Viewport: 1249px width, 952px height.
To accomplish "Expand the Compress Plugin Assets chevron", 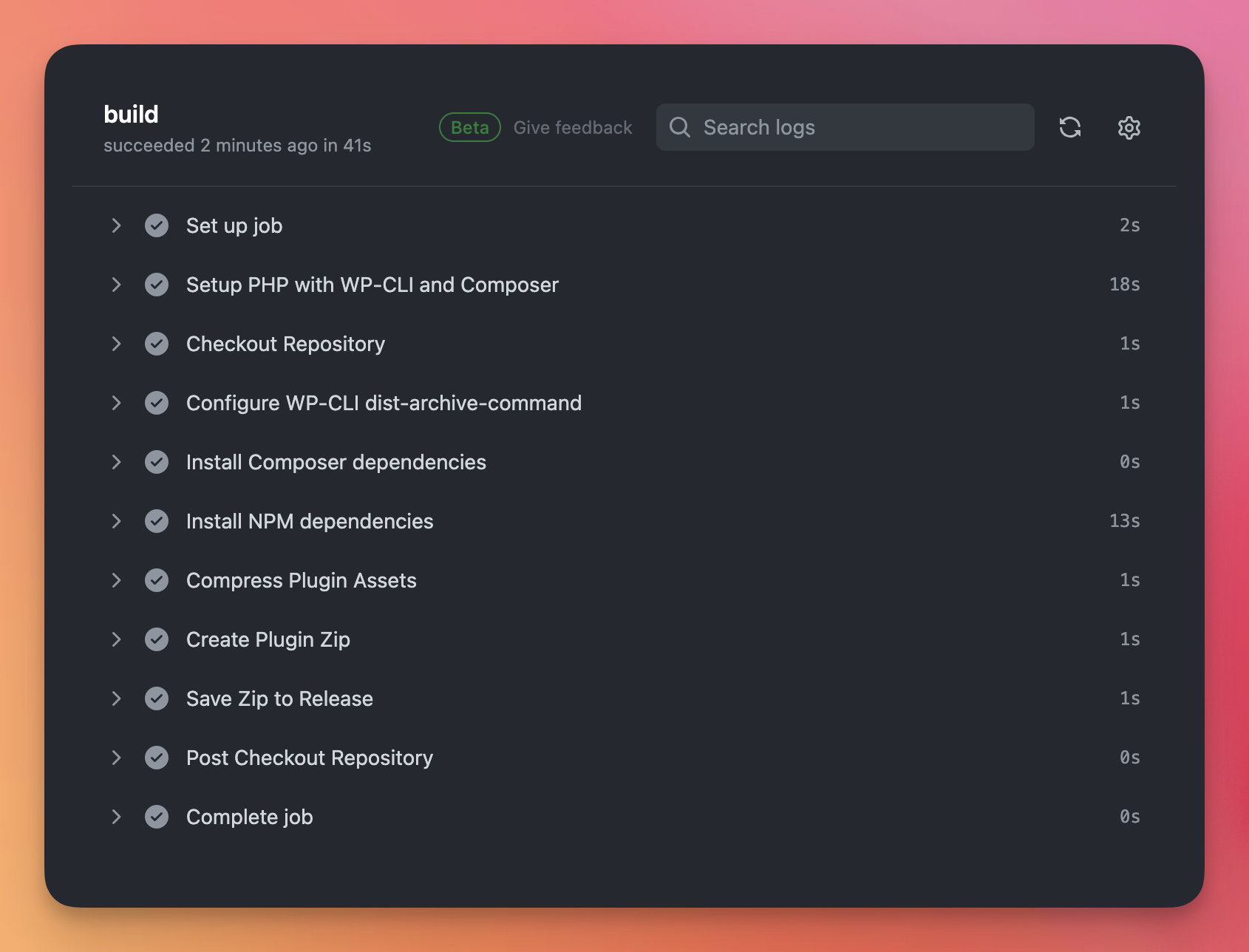I will [x=116, y=580].
